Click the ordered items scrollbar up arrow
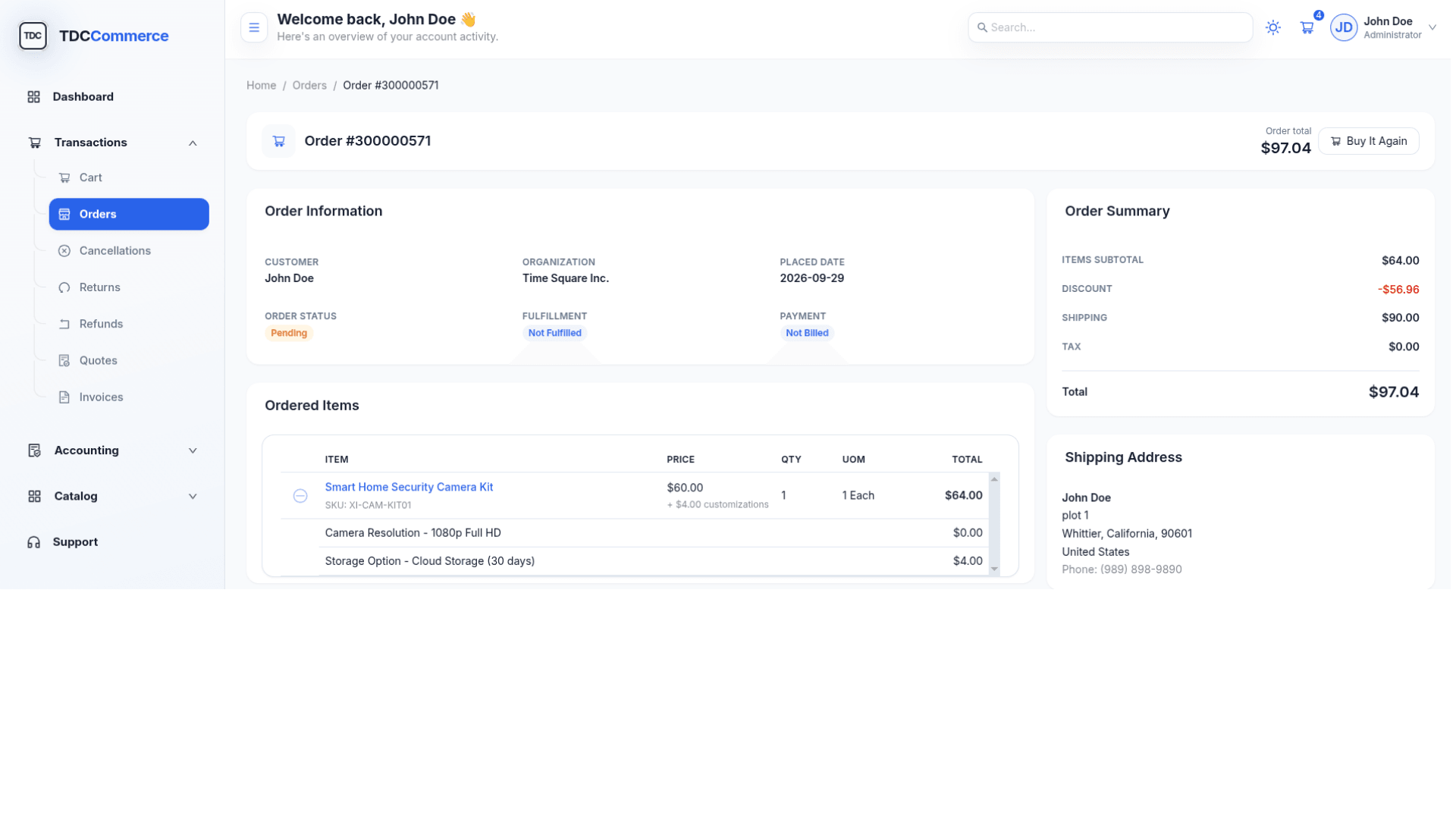Viewport: 1456px width, 819px height. click(x=994, y=479)
